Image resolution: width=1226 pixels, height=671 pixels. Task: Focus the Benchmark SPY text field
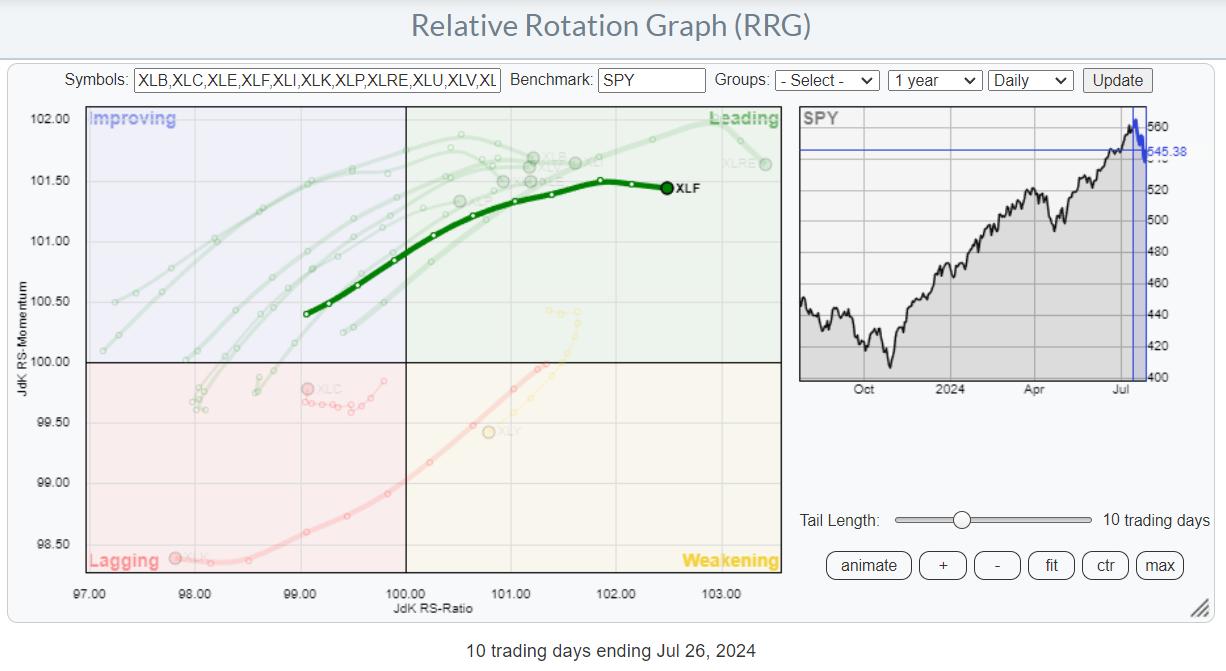651,80
